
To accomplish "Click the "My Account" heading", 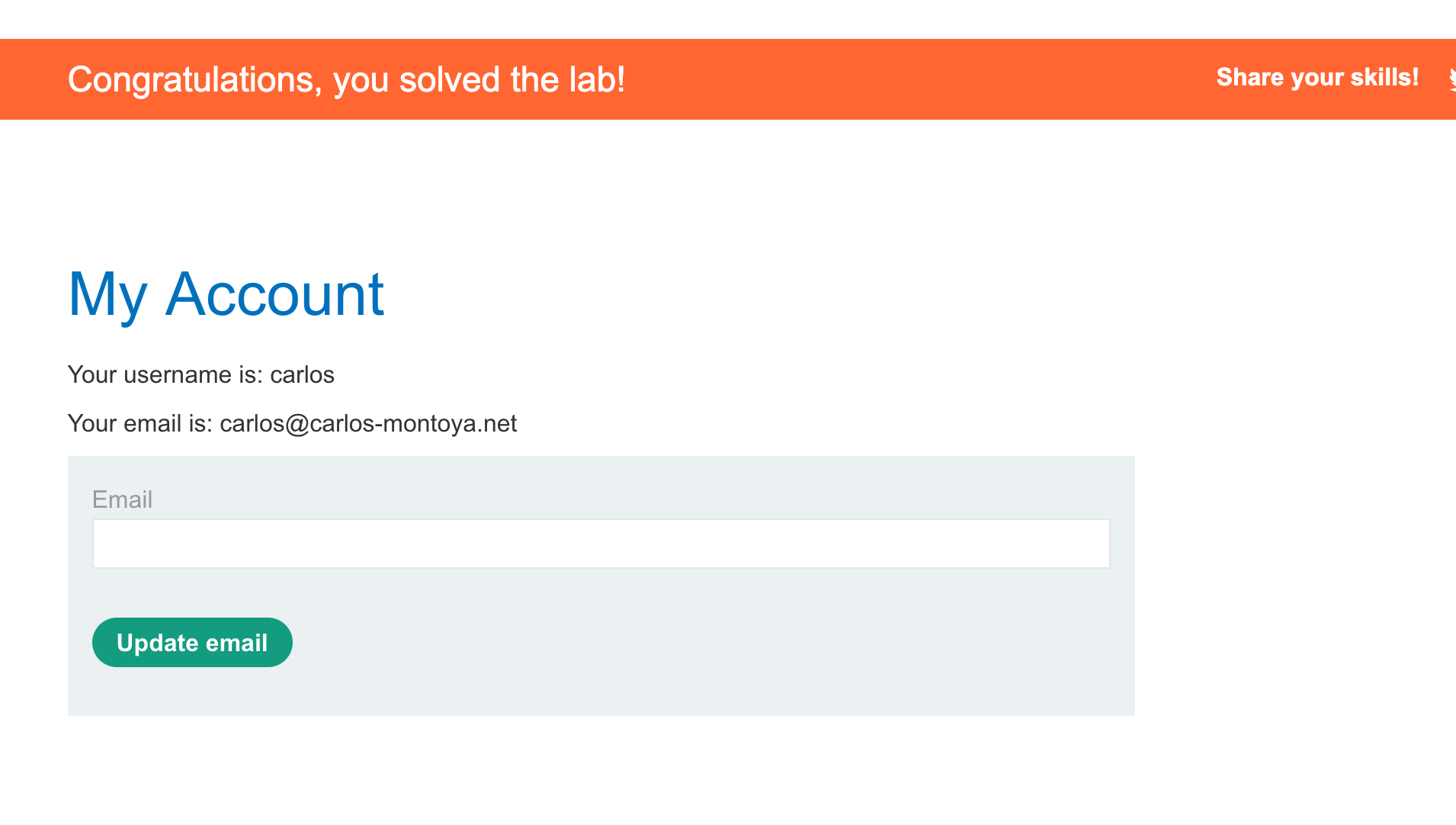I will [x=226, y=294].
